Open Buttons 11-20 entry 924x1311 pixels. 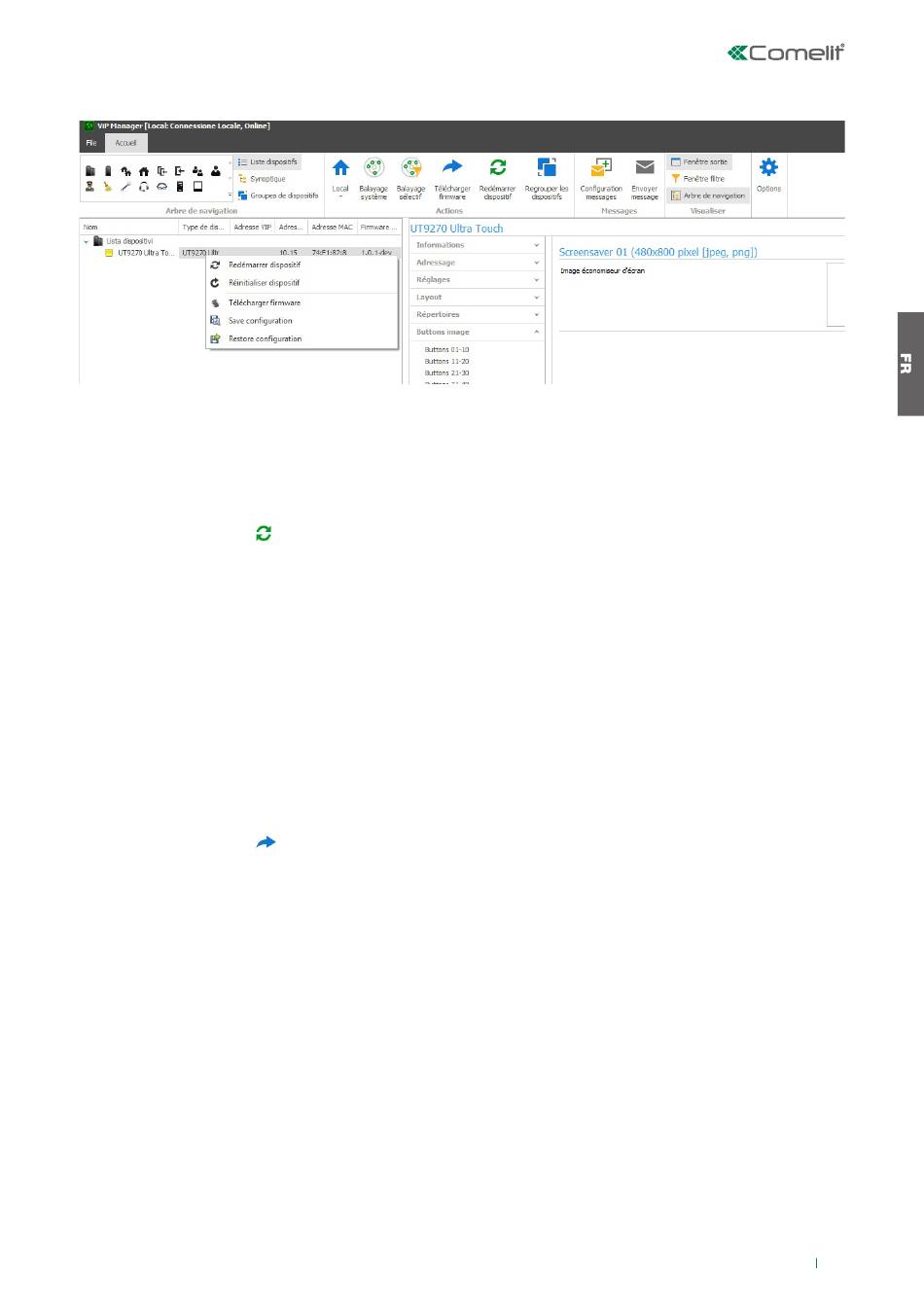pyautogui.click(x=446, y=361)
